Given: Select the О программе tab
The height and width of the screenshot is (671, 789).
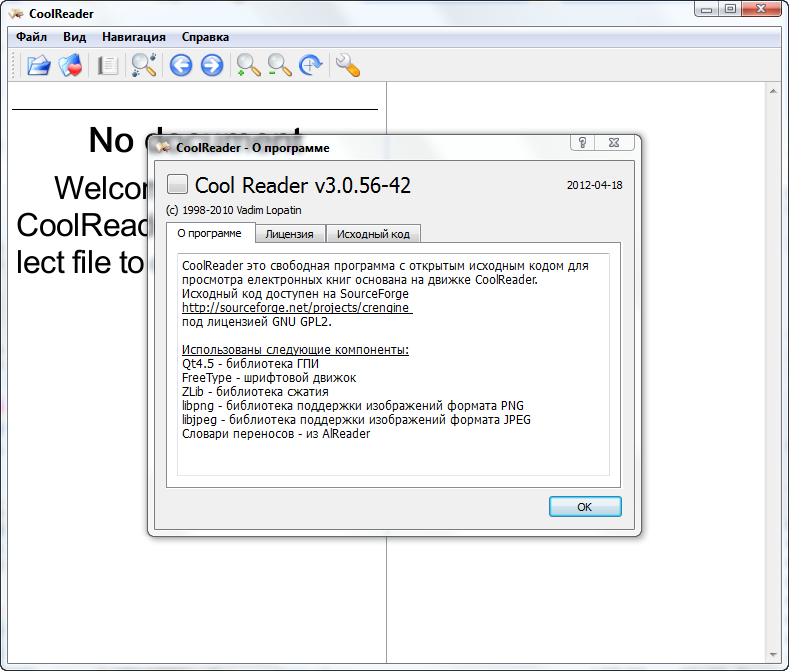Looking at the screenshot, I should (209, 233).
